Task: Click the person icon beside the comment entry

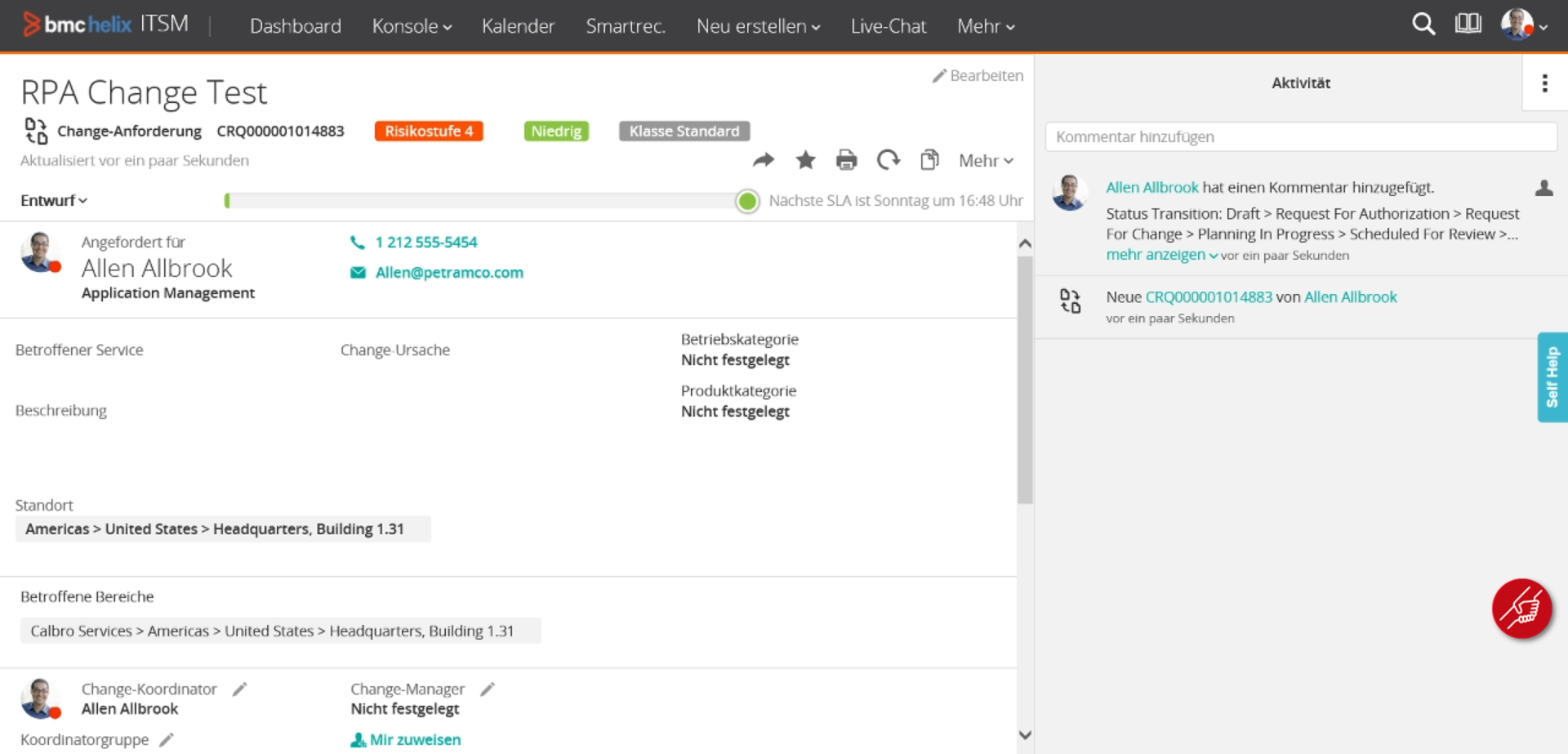Action: tap(1544, 188)
